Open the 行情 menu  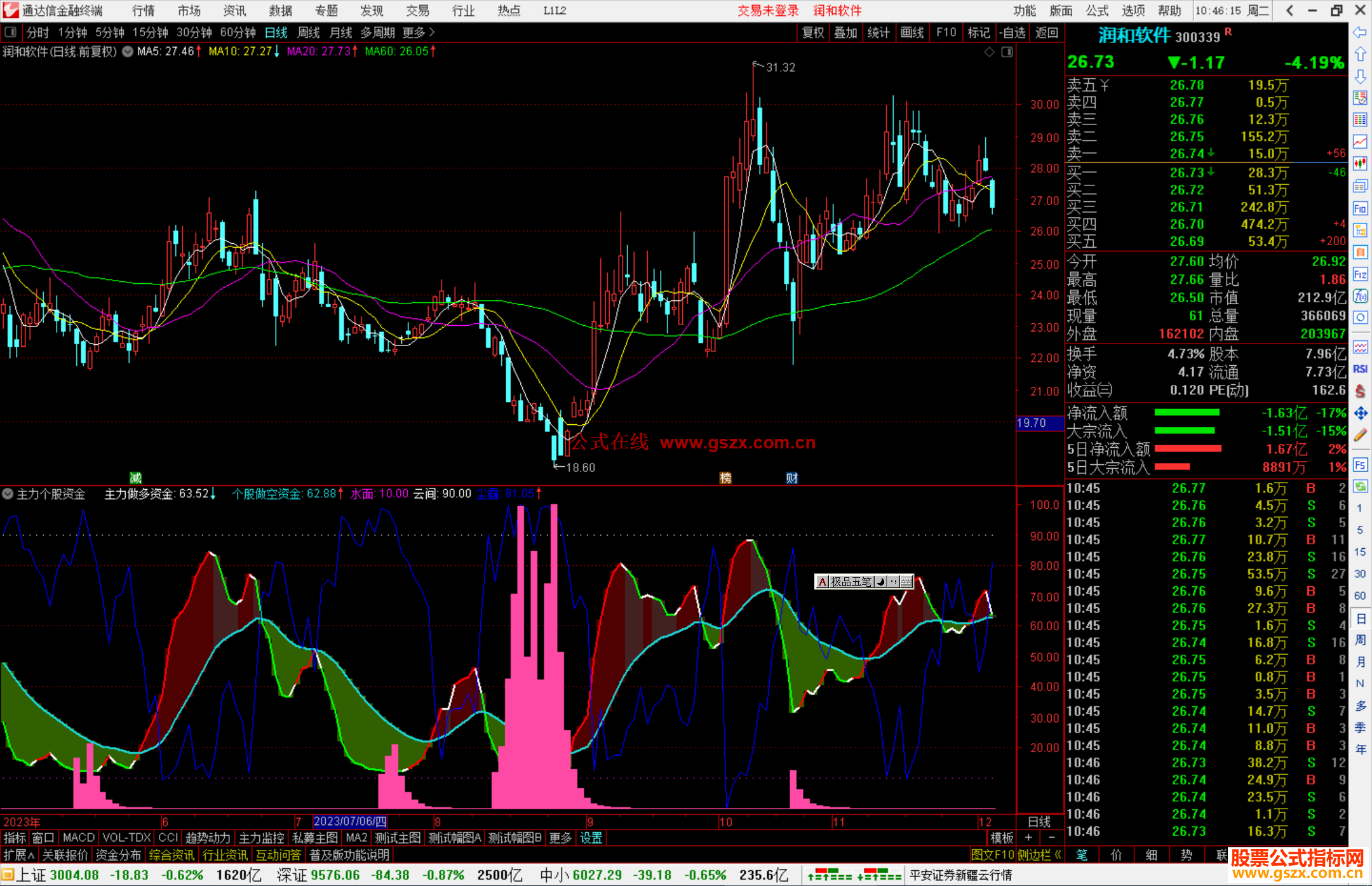pyautogui.click(x=143, y=11)
